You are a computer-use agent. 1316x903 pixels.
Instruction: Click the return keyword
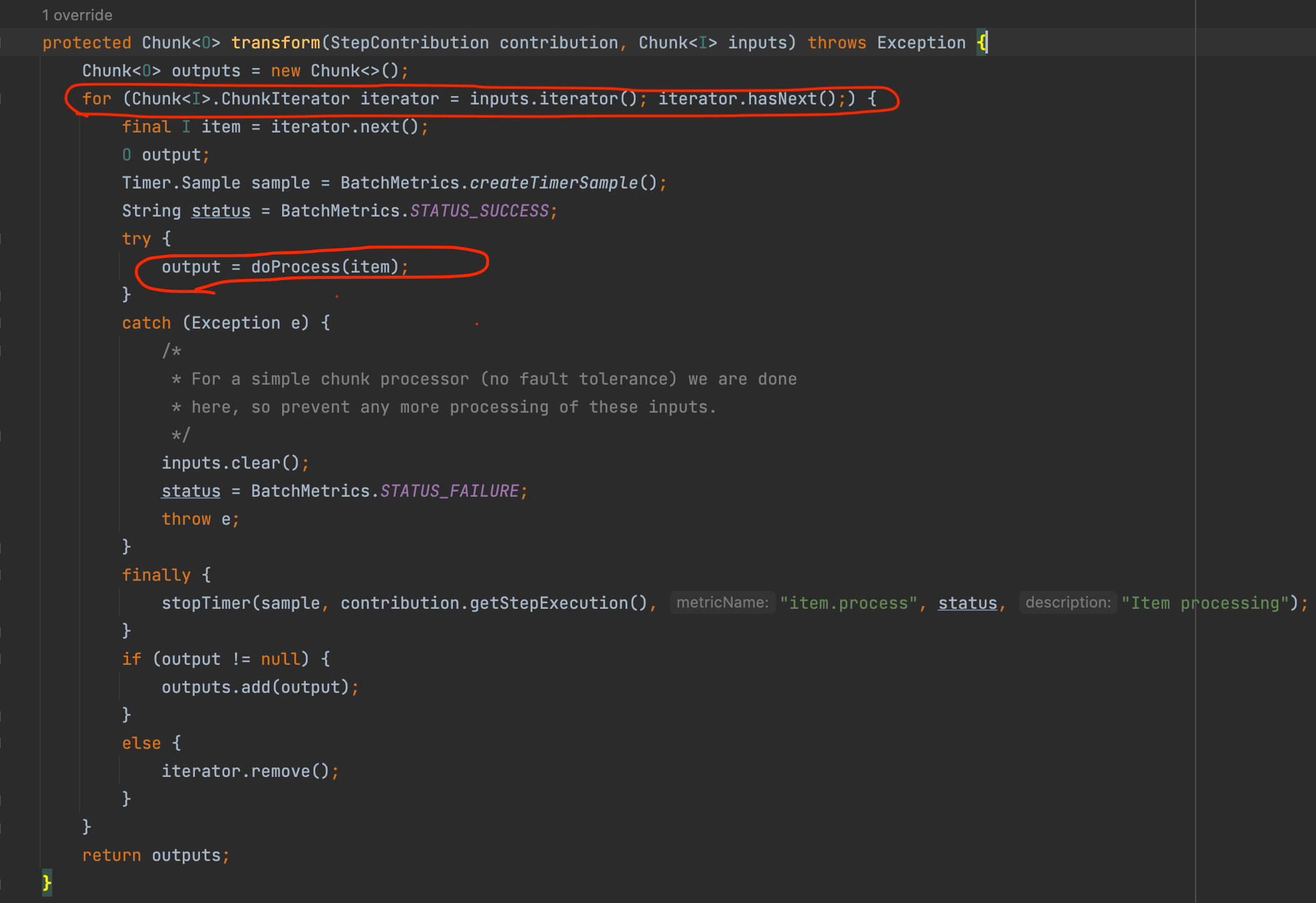[x=111, y=855]
